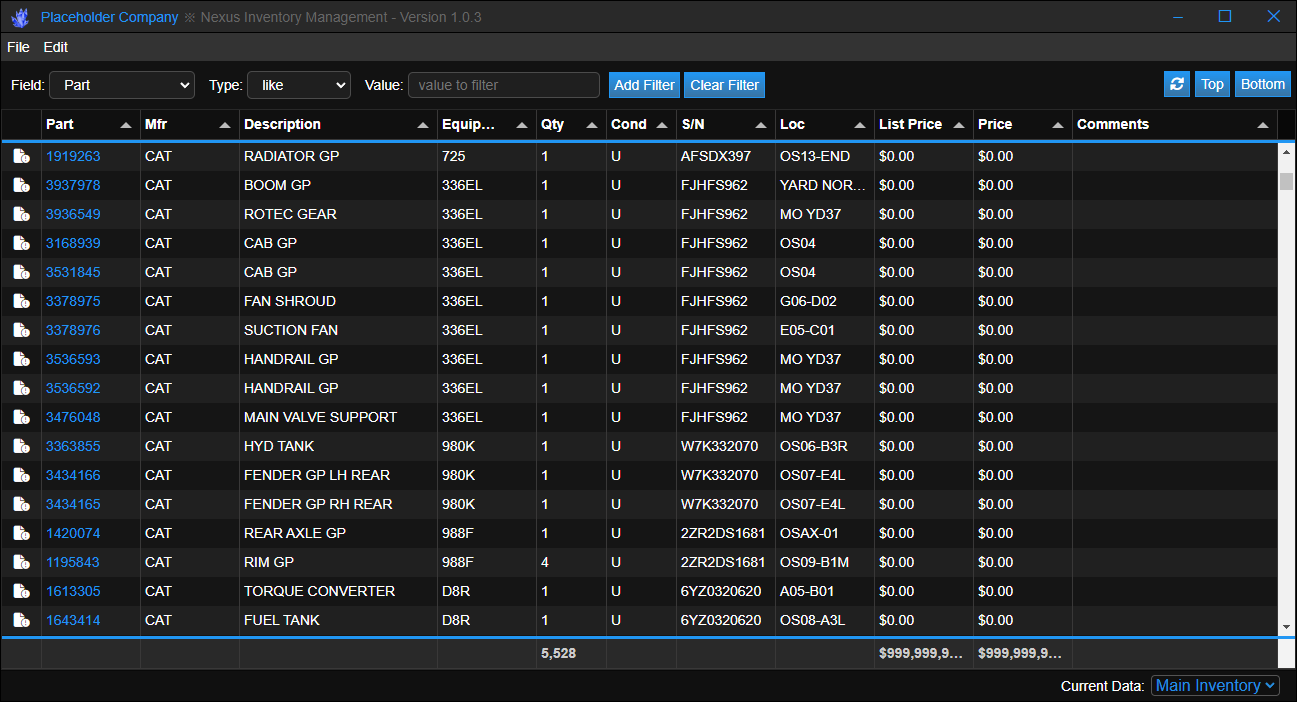Click the row icon beside HYD TANK
Viewport: 1297px width, 702px height.
21,447
